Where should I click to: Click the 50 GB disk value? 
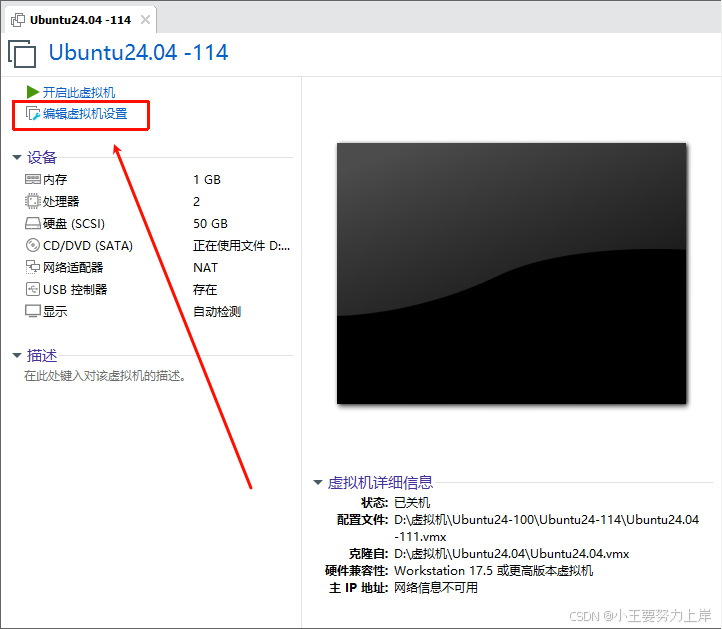(x=210, y=224)
